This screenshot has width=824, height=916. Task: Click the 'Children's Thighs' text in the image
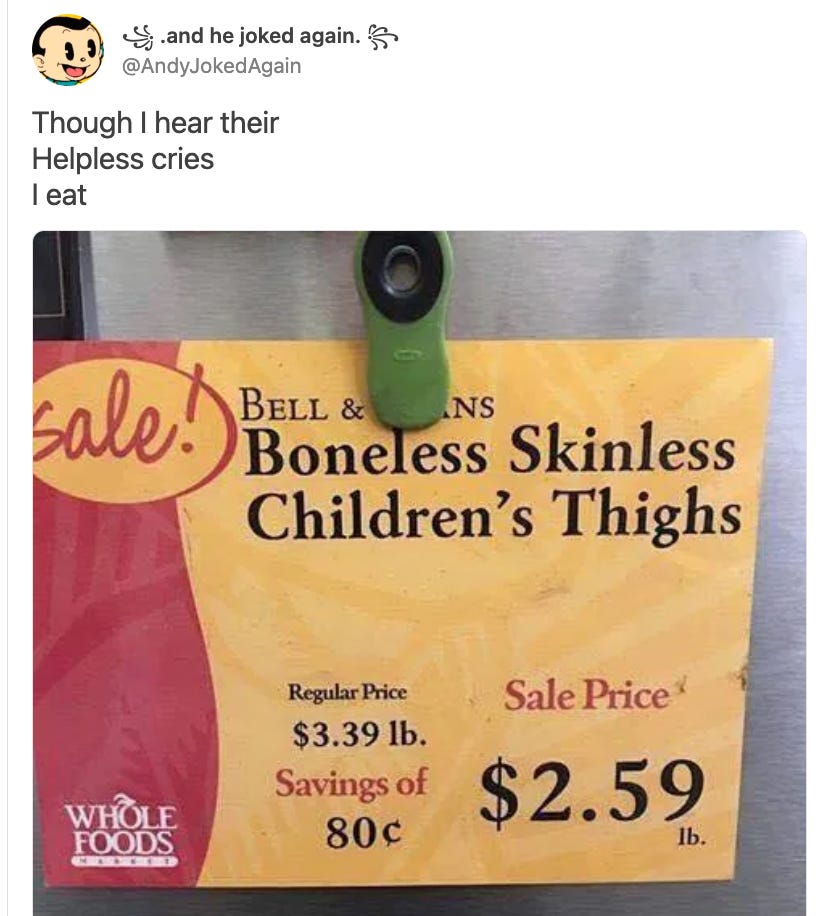pos(493,514)
